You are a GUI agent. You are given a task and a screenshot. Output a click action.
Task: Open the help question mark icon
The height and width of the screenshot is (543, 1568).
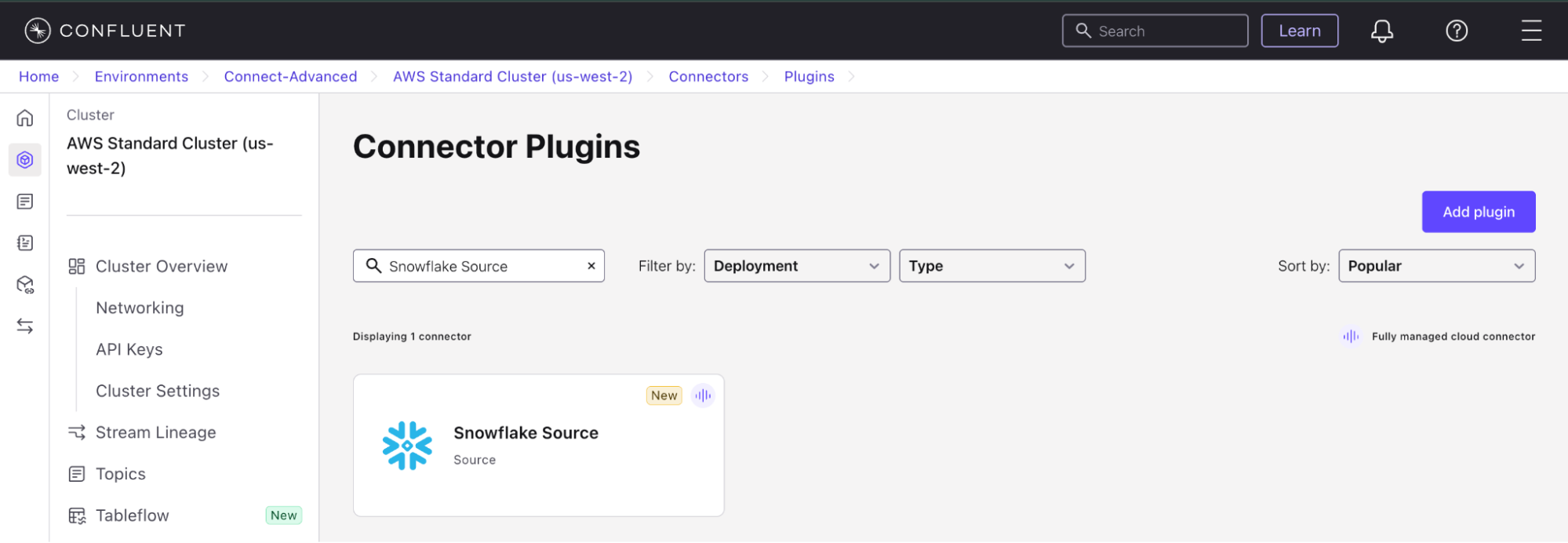tap(1457, 31)
